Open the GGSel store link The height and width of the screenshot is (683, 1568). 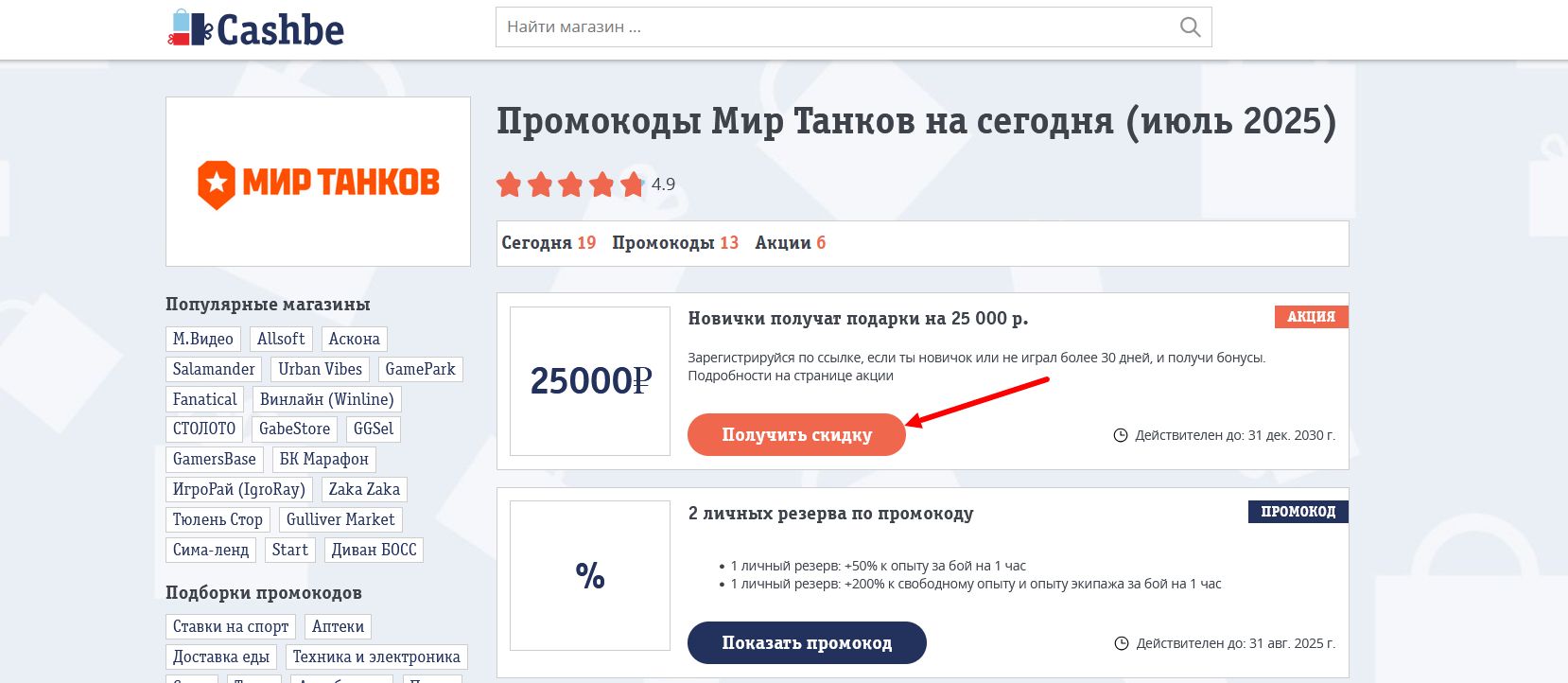(x=374, y=429)
